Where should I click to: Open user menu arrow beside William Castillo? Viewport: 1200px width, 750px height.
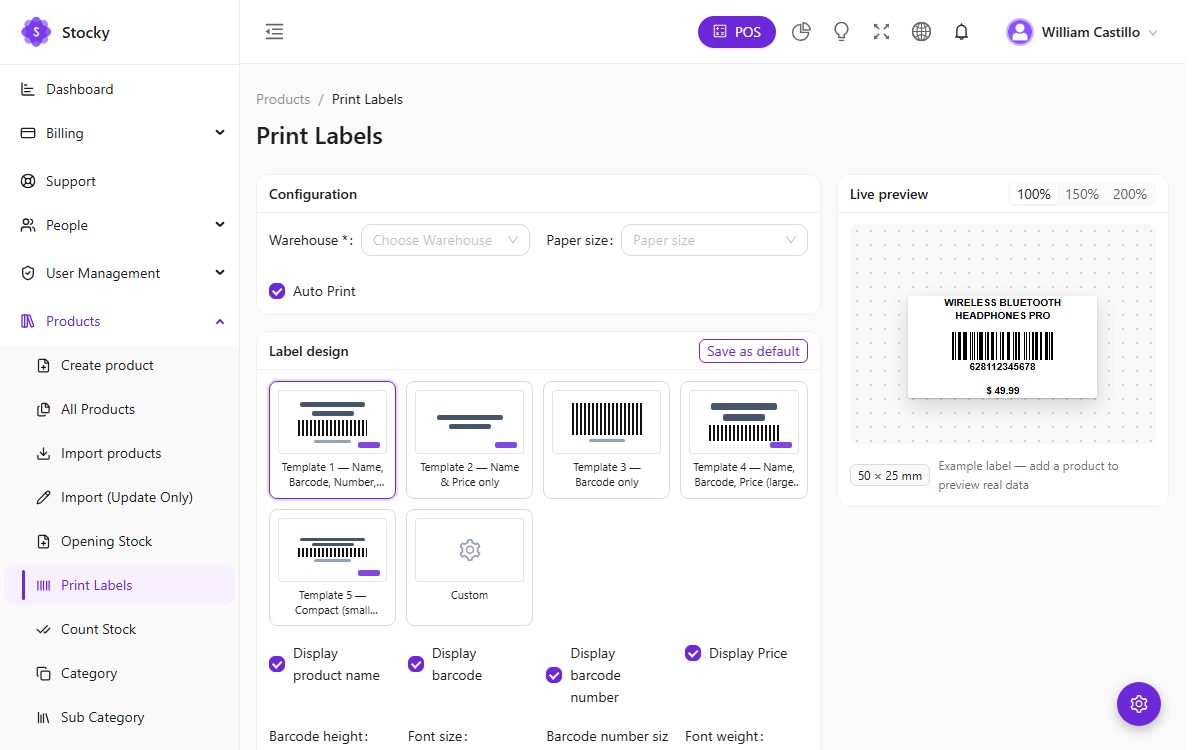click(1153, 33)
